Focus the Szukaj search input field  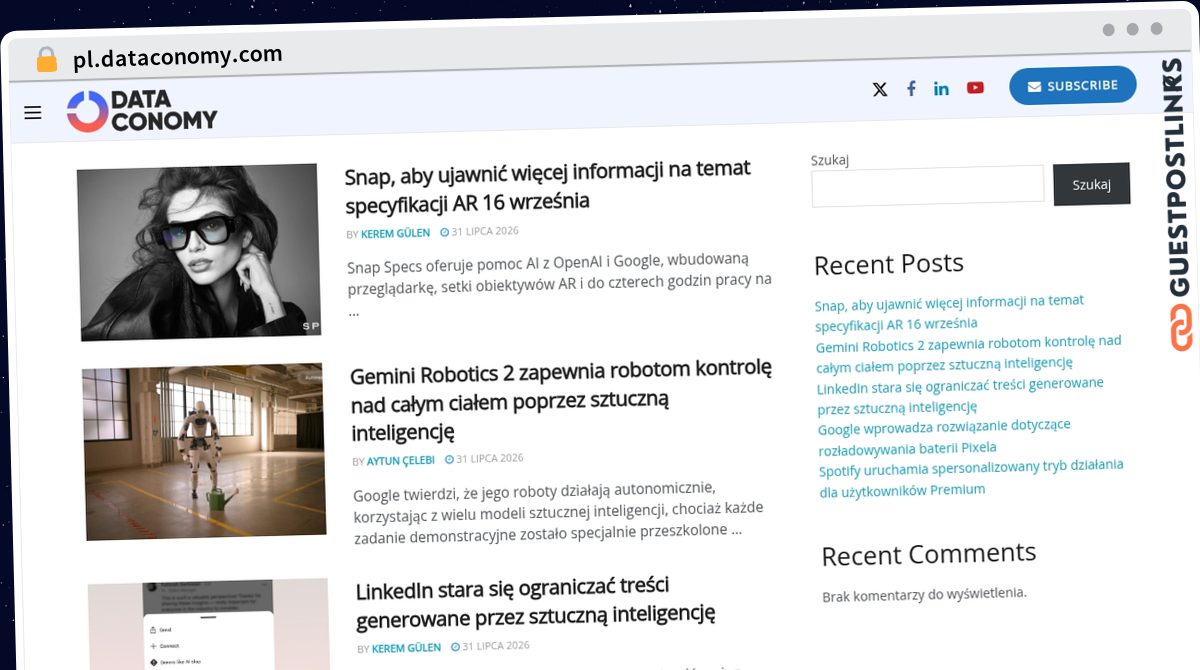click(928, 187)
